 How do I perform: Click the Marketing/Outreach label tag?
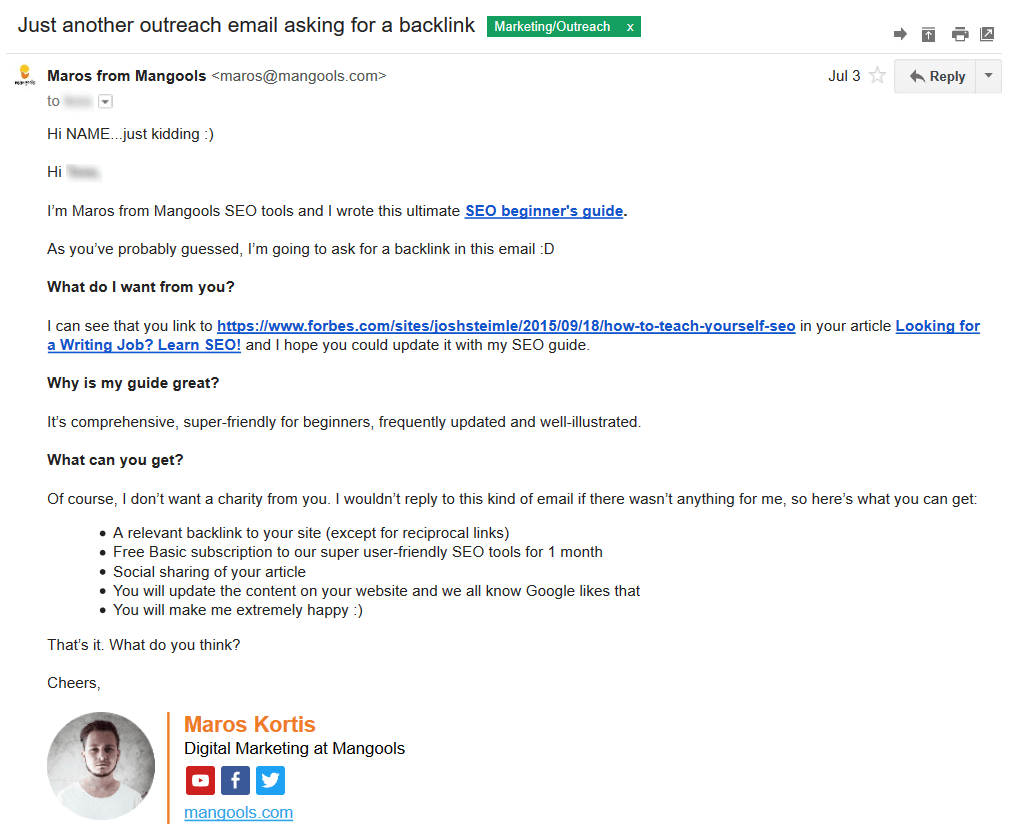click(x=552, y=27)
